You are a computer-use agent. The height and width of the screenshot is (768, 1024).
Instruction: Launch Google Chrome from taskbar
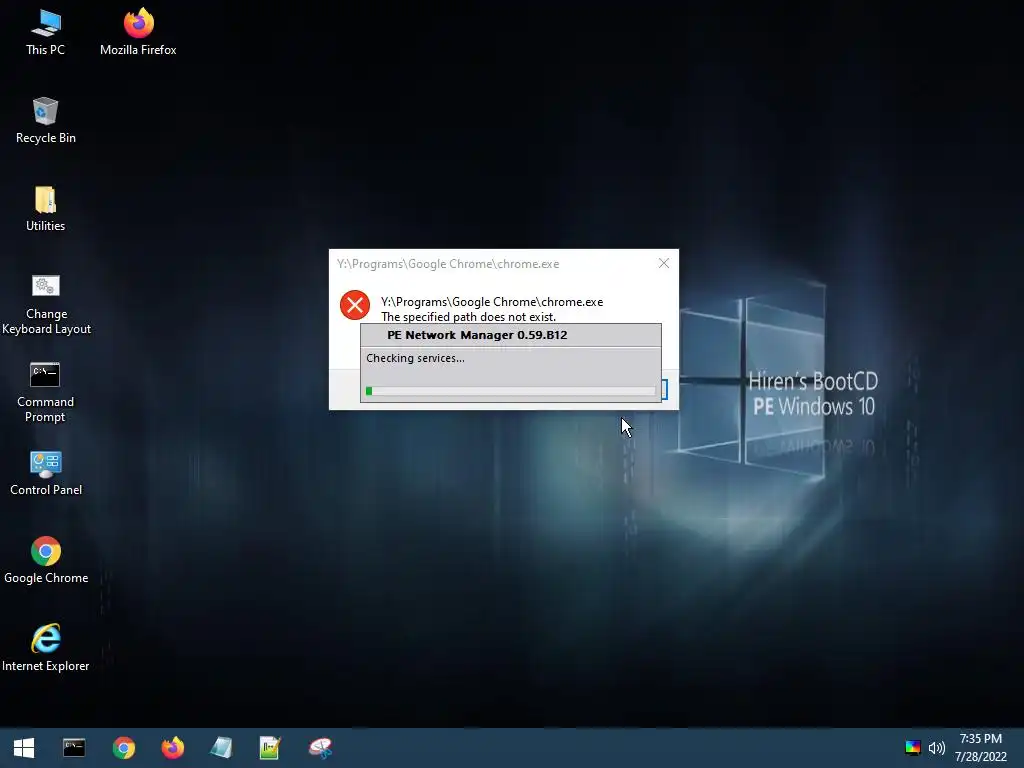[x=123, y=748]
